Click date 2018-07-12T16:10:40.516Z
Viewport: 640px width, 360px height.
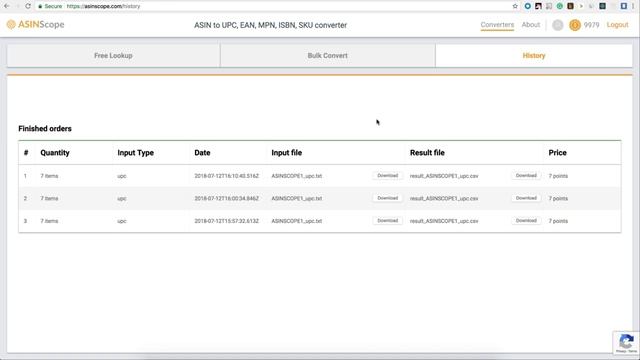click(227, 176)
